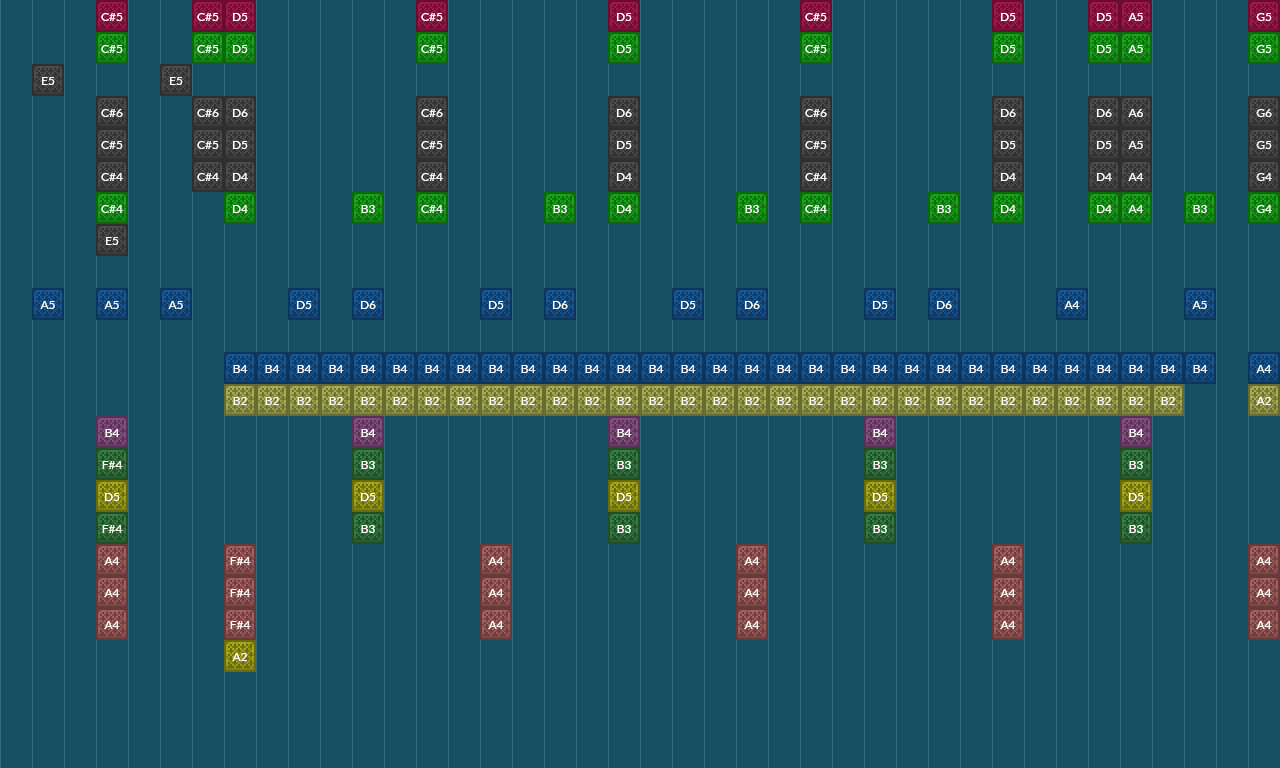Select the gray A6 note block
This screenshot has width=1280, height=768.
(1136, 112)
